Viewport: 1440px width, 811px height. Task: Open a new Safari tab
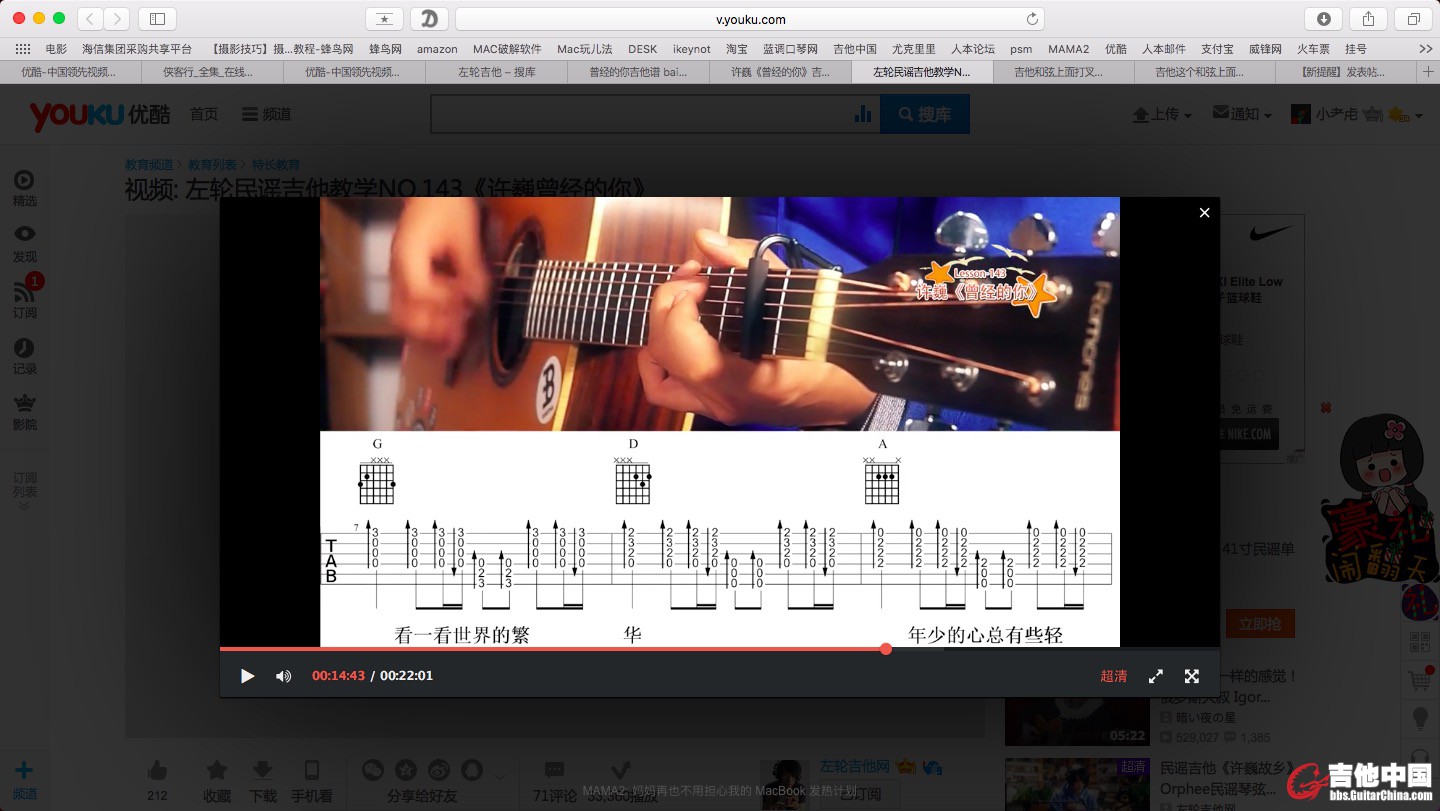(x=1428, y=72)
